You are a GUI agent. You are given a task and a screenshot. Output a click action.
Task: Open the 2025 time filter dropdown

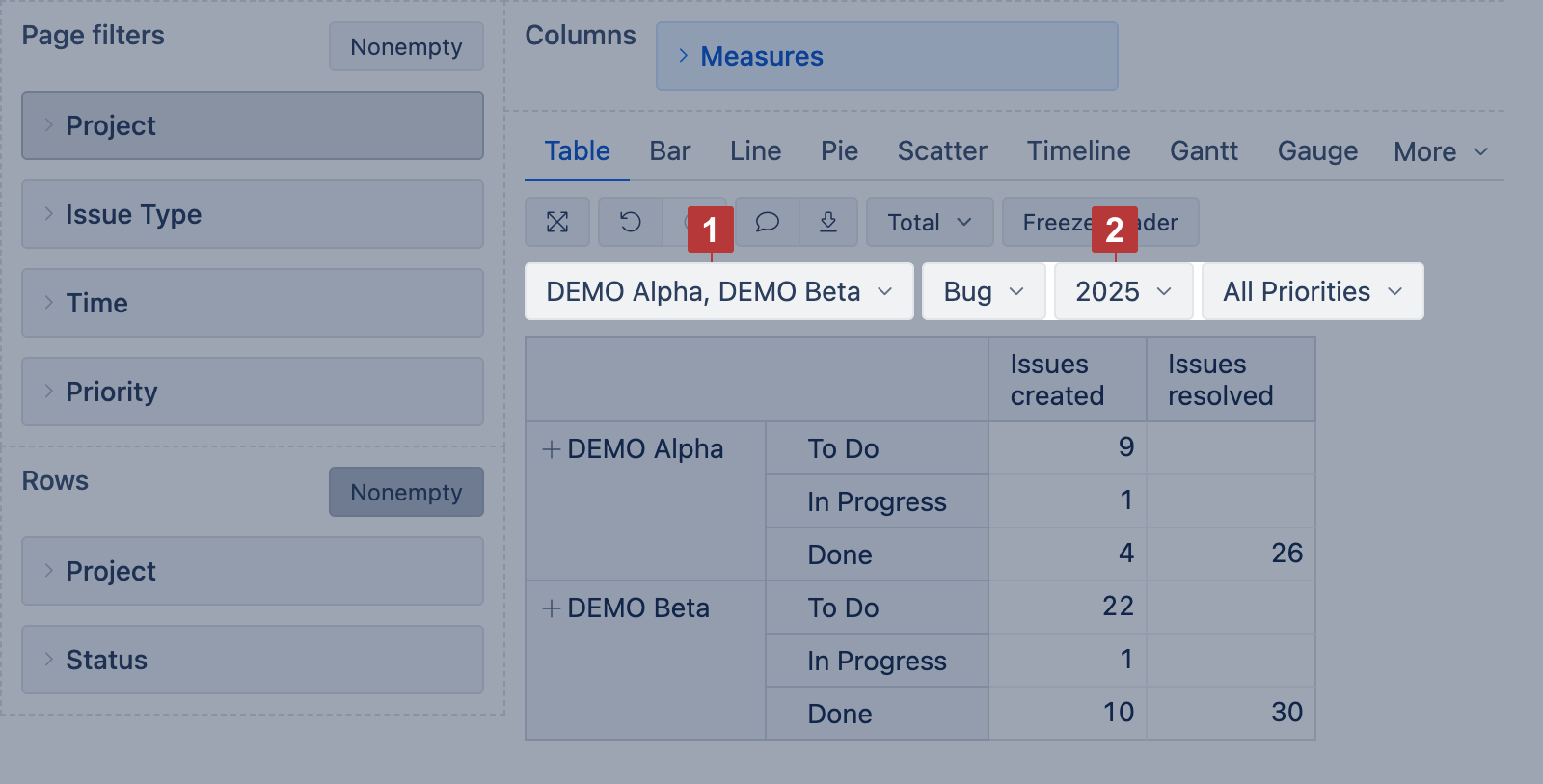click(x=1123, y=292)
